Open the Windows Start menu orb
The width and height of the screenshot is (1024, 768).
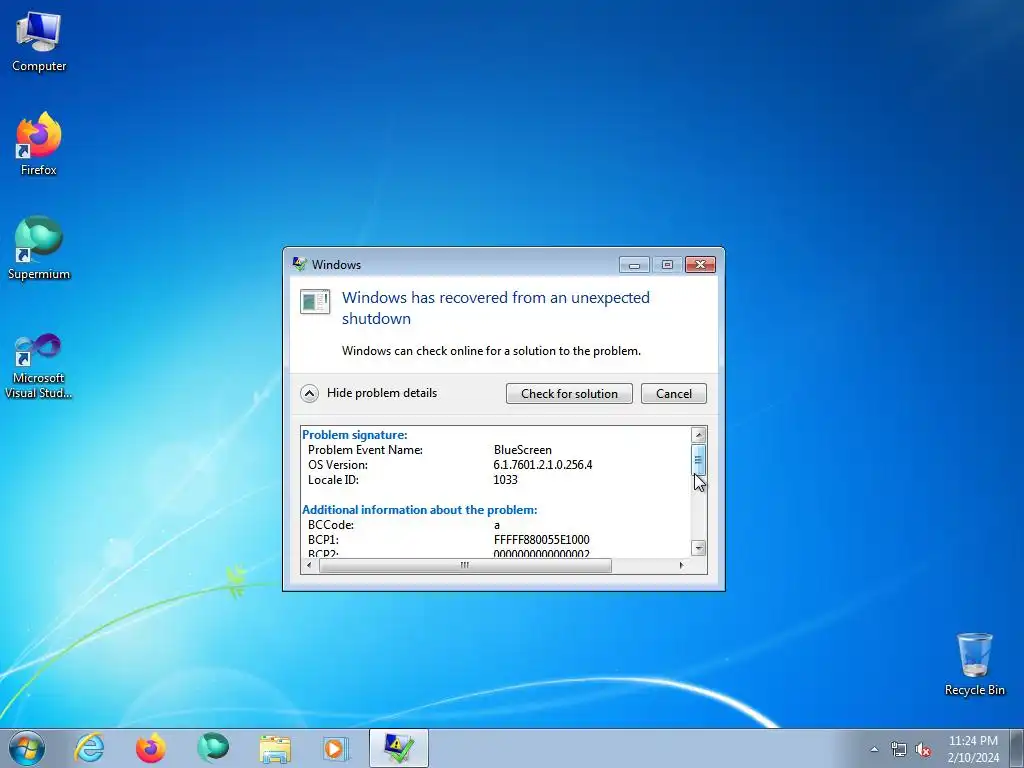(27, 748)
